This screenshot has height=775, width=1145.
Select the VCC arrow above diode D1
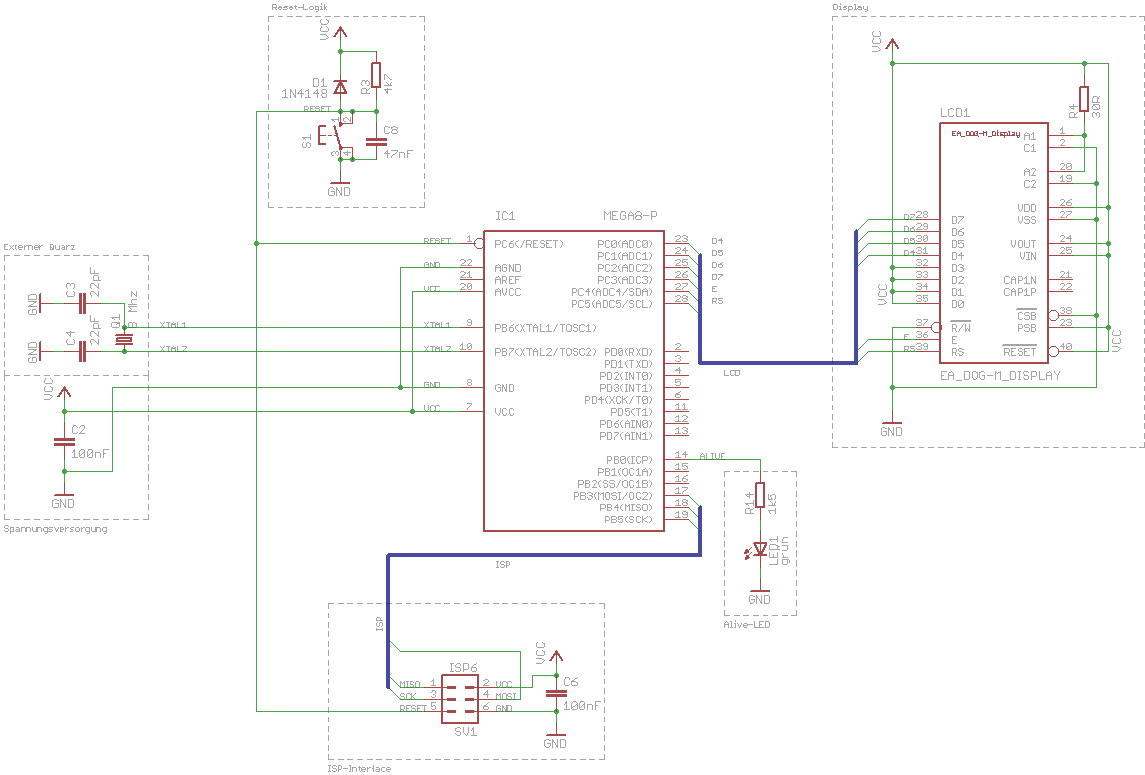(x=340, y=32)
